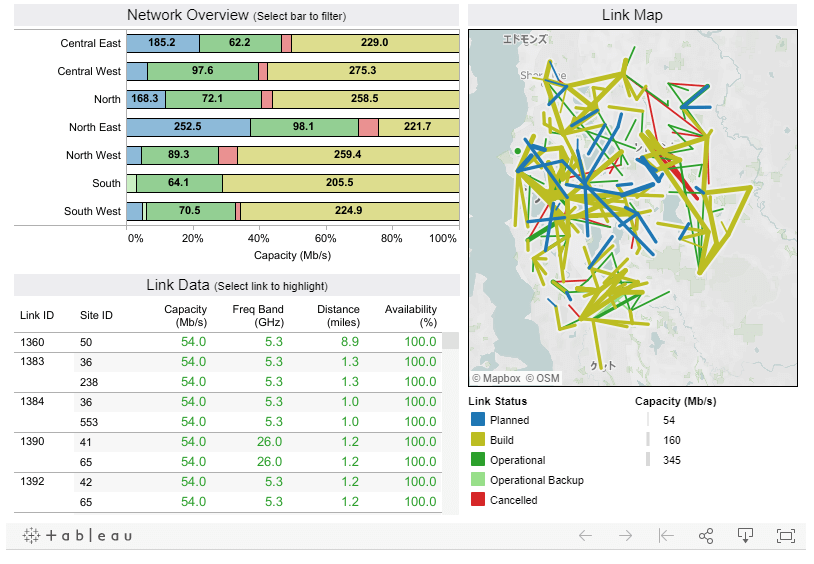Click the Undo arrow in Tableau toolbar
This screenshot has width=814, height=564.
point(585,535)
